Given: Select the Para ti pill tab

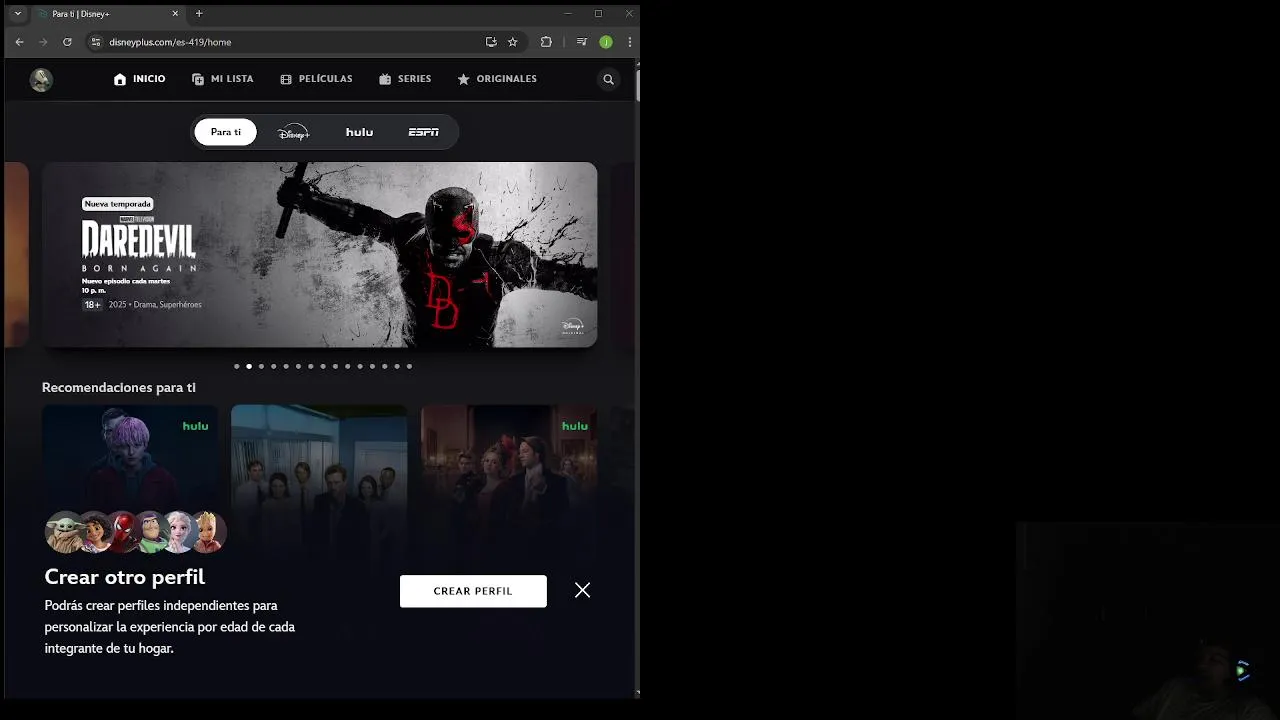Looking at the screenshot, I should click(x=226, y=132).
